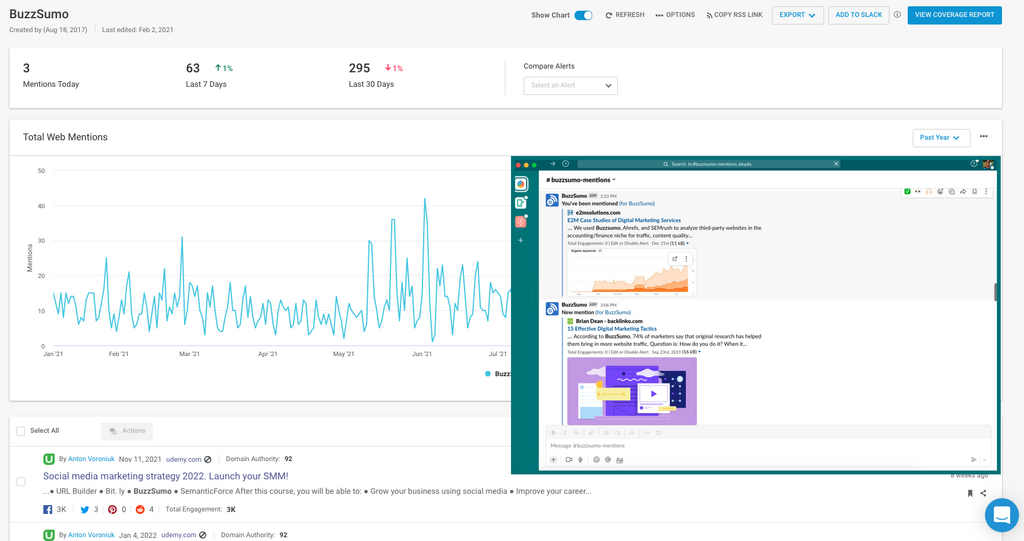The height and width of the screenshot is (541, 1024).
Task: Click the share icon on the Udemy article
Action: point(984,493)
